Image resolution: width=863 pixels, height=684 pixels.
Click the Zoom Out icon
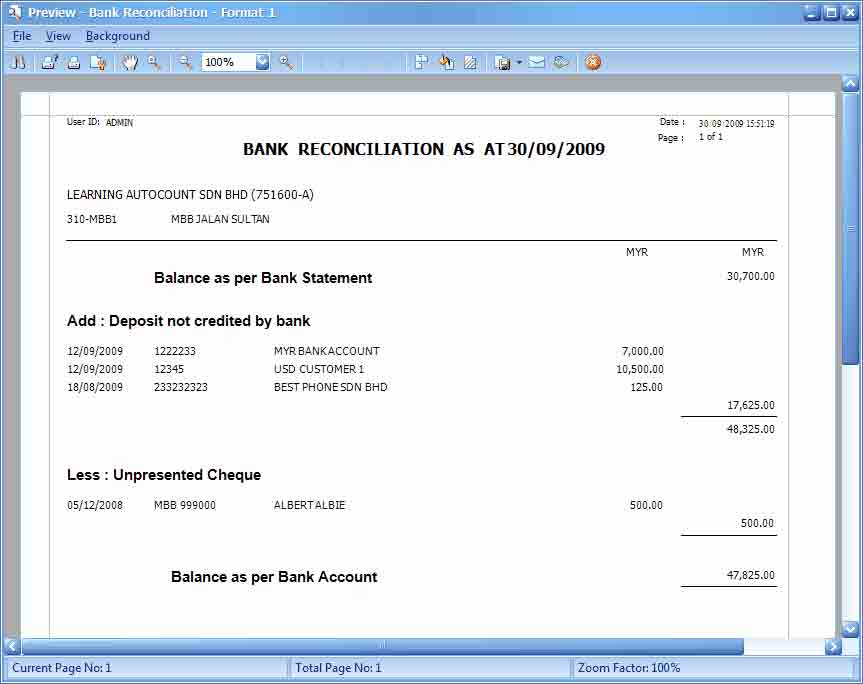pyautogui.click(x=185, y=63)
